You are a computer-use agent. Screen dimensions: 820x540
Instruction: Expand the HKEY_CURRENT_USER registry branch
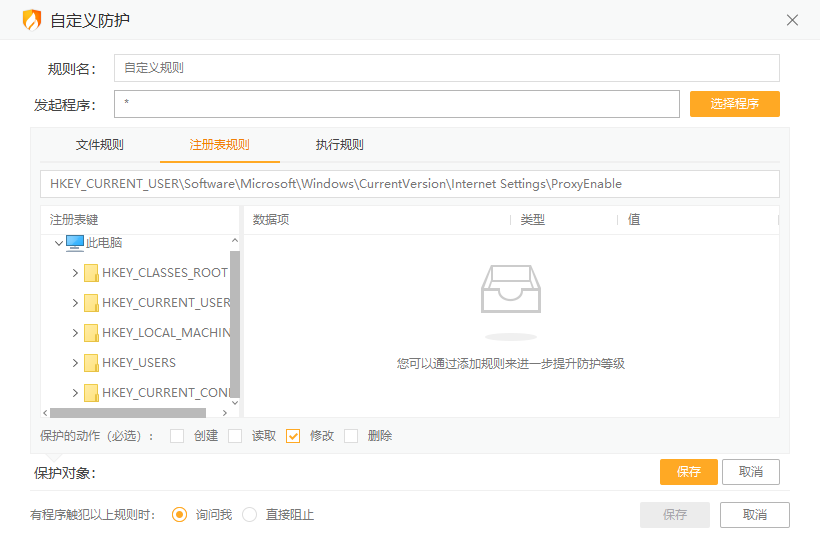tap(75, 303)
